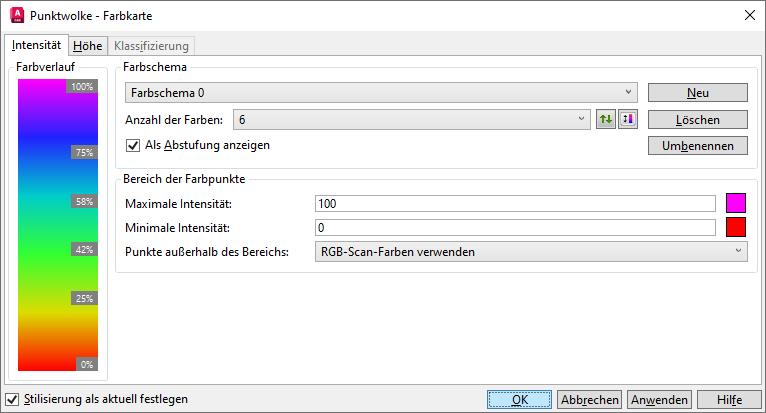Screen dimensions: 766x413
Task: Click the 75% marker on the gradient
Action: tap(84, 152)
